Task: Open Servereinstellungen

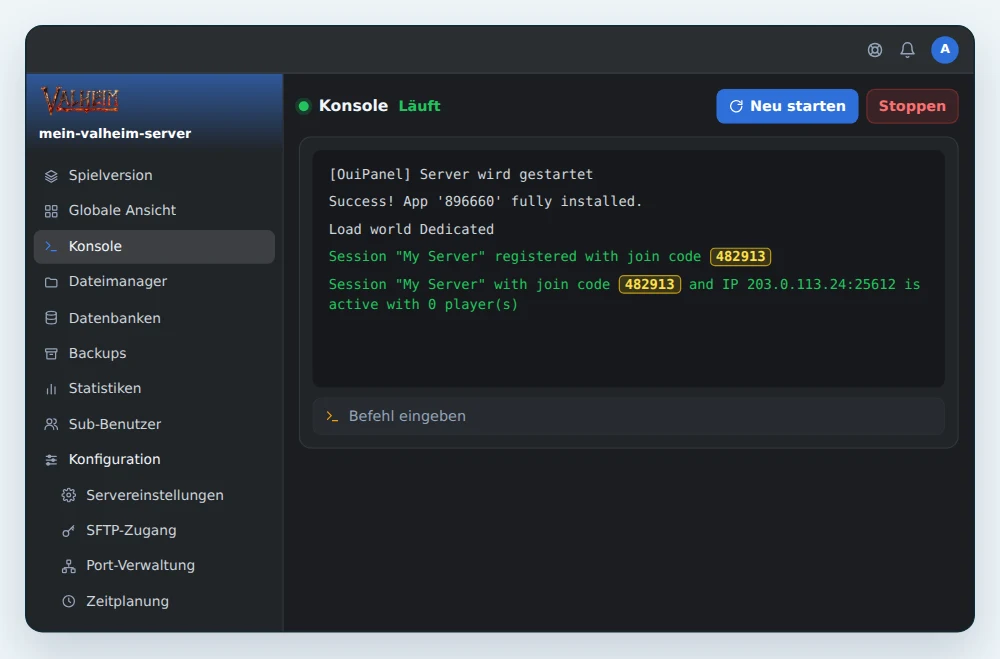Action: tap(154, 495)
